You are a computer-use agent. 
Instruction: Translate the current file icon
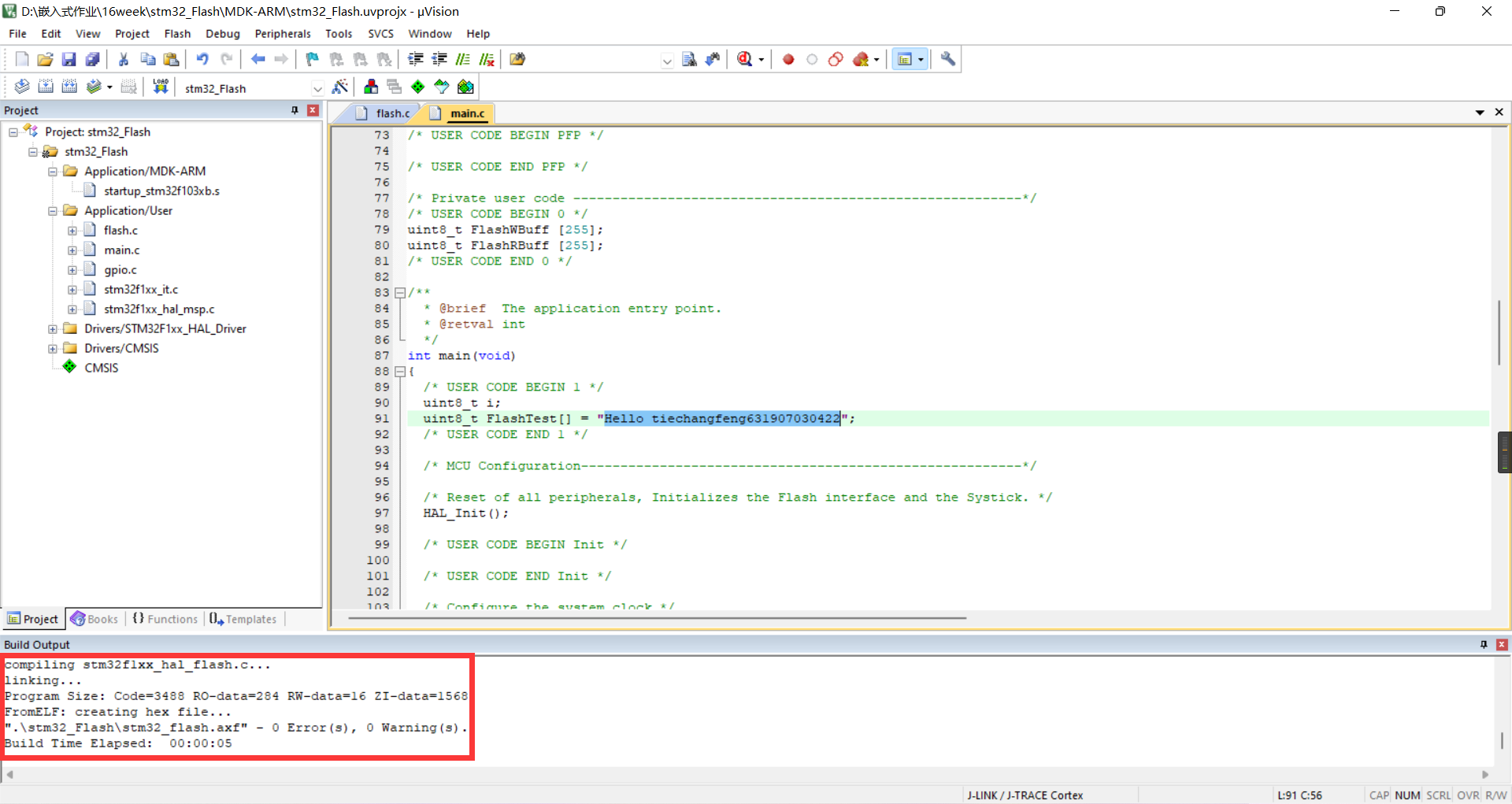click(x=22, y=87)
